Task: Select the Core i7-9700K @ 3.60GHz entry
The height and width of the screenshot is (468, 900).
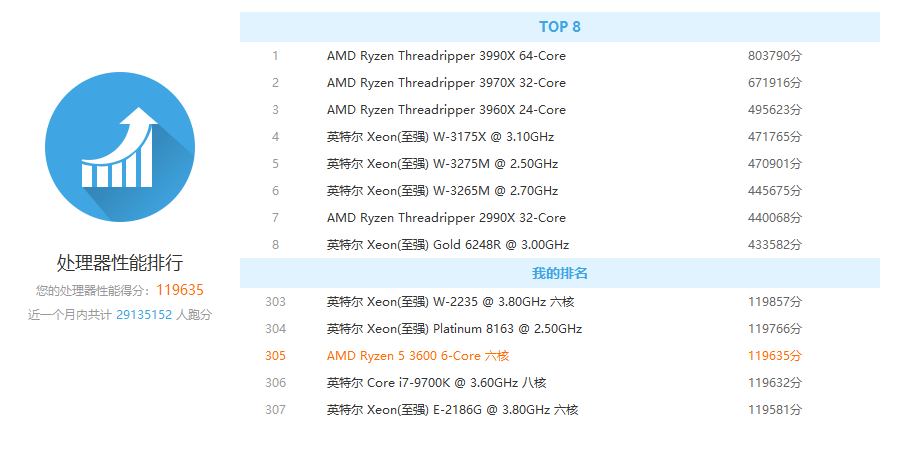Action: 436,382
